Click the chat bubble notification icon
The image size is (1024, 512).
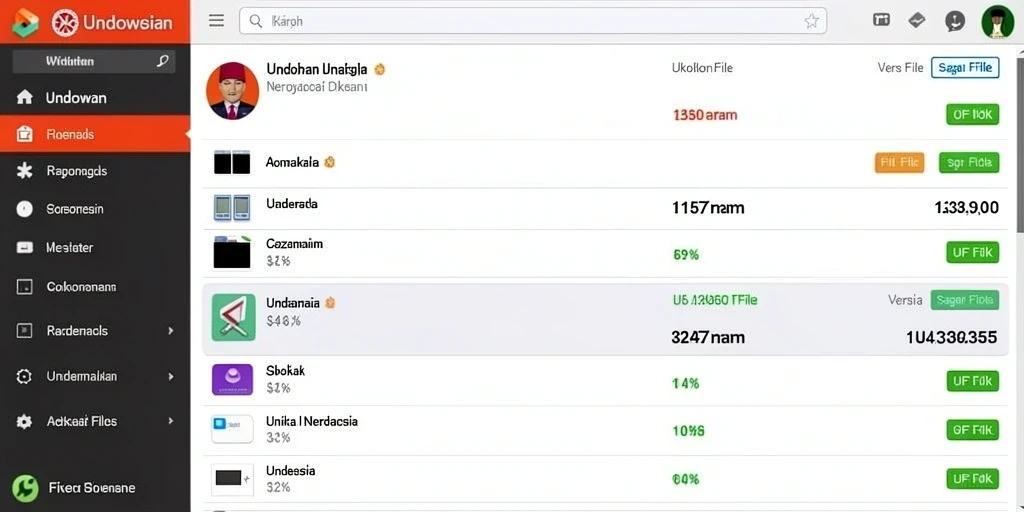pos(955,21)
